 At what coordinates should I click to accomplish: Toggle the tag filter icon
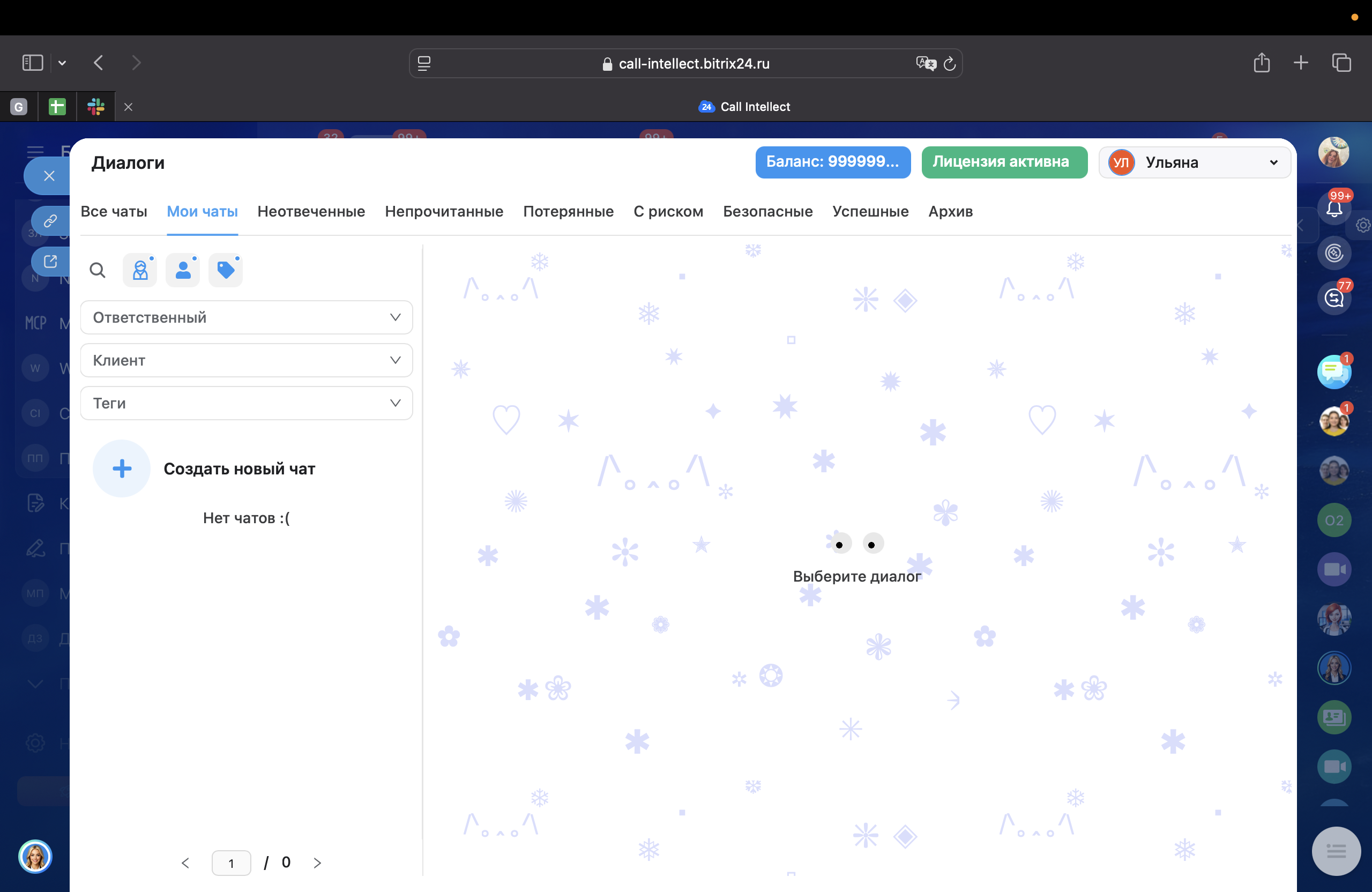(x=226, y=270)
